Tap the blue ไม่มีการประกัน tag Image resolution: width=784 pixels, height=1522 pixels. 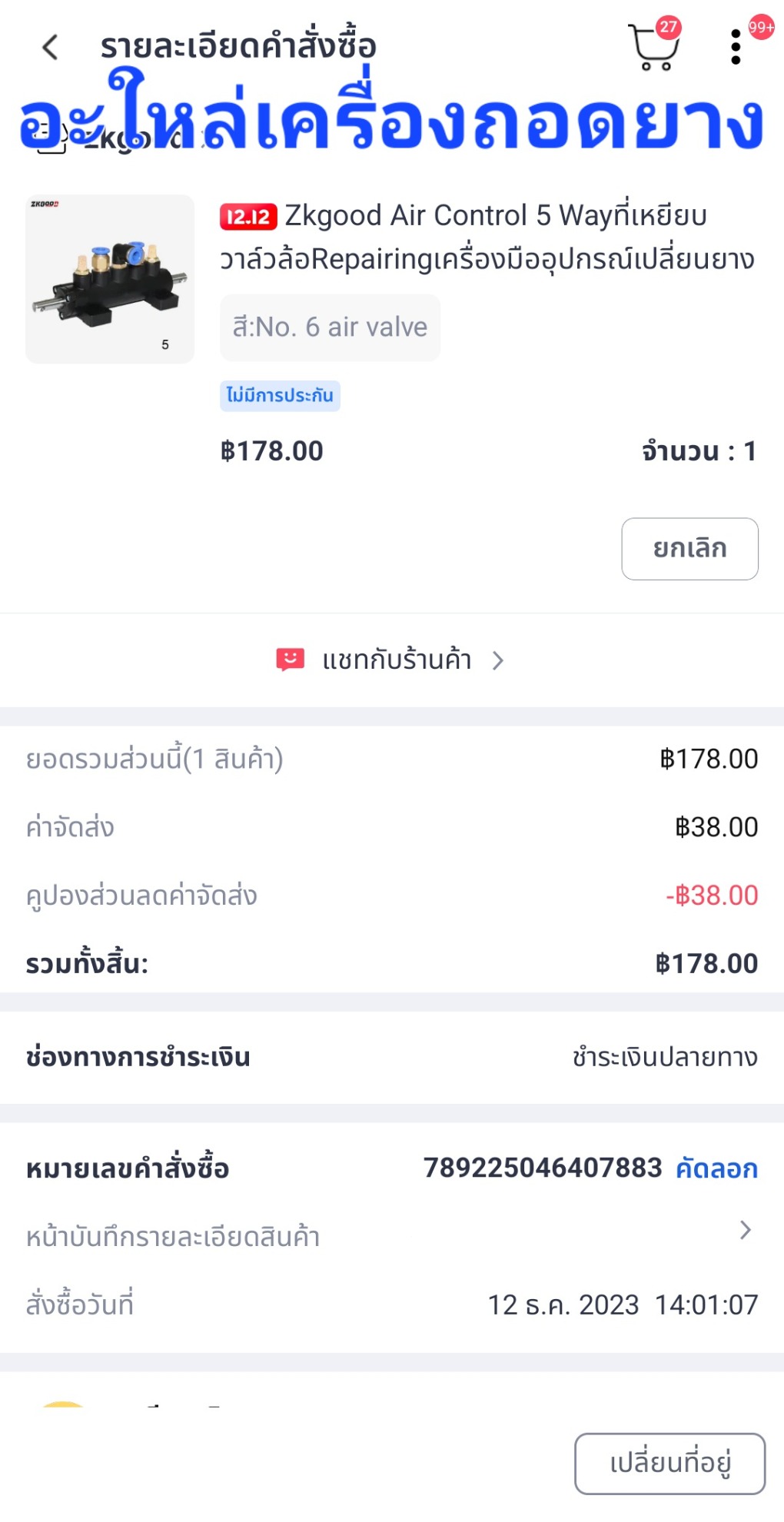pyautogui.click(x=280, y=396)
